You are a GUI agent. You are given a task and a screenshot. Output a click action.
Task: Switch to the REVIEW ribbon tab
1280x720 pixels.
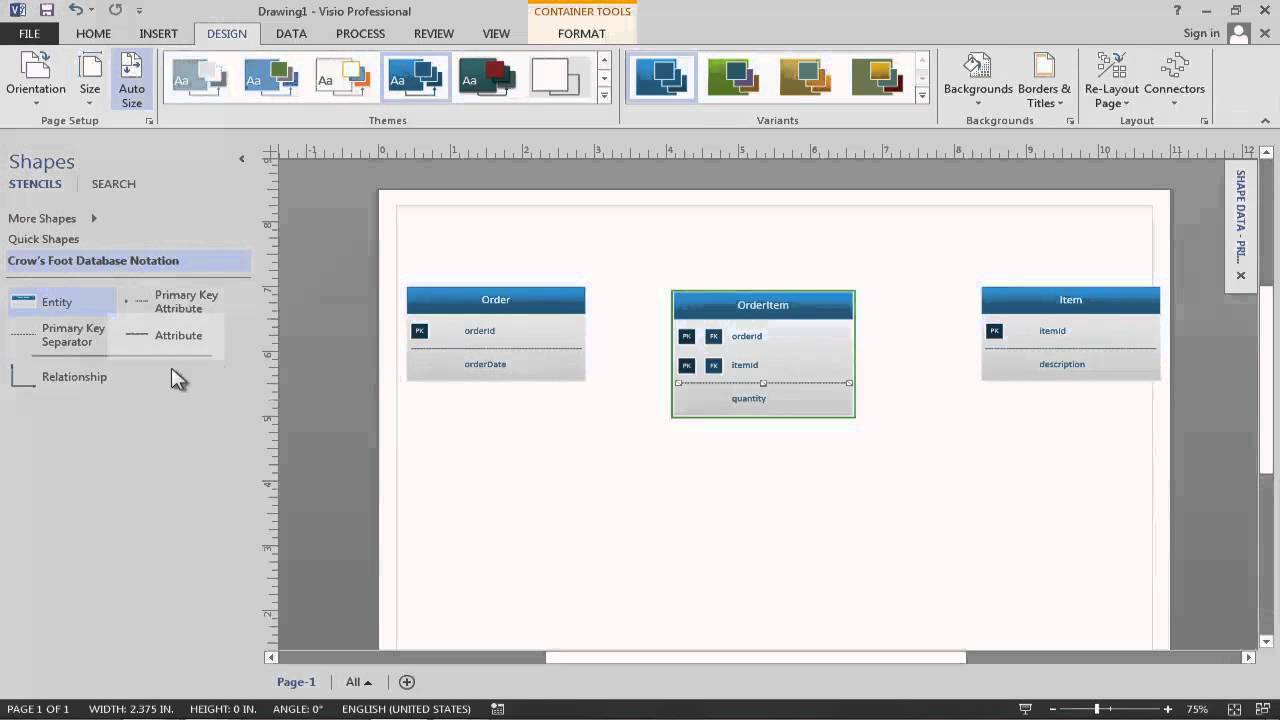[433, 33]
